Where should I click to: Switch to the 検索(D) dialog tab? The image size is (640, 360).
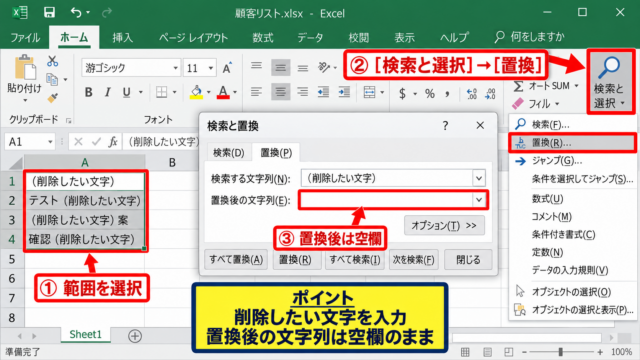pos(229,153)
